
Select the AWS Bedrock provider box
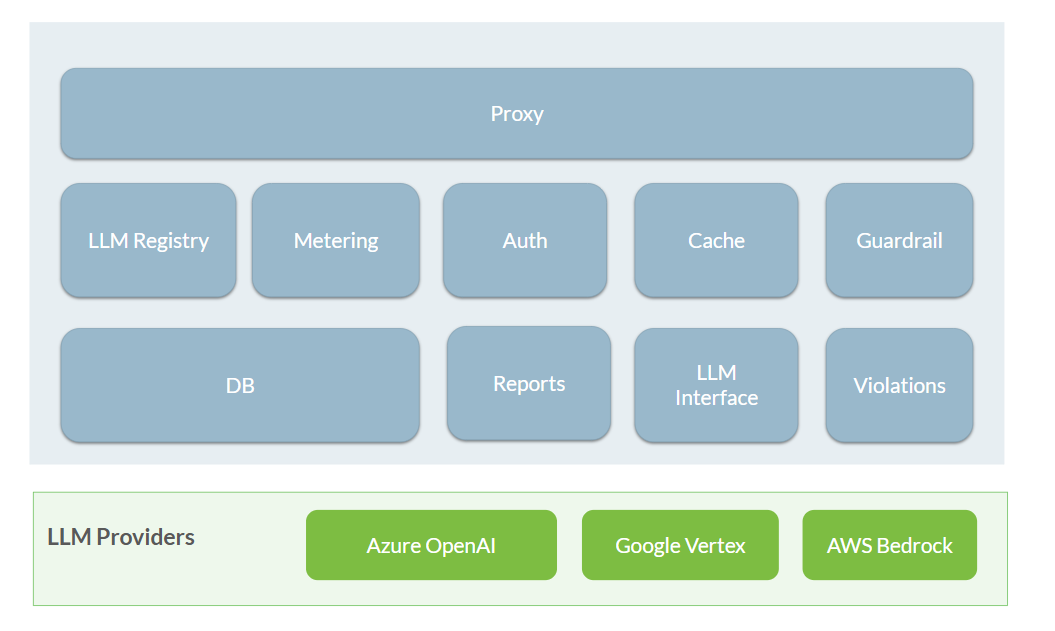(889, 546)
